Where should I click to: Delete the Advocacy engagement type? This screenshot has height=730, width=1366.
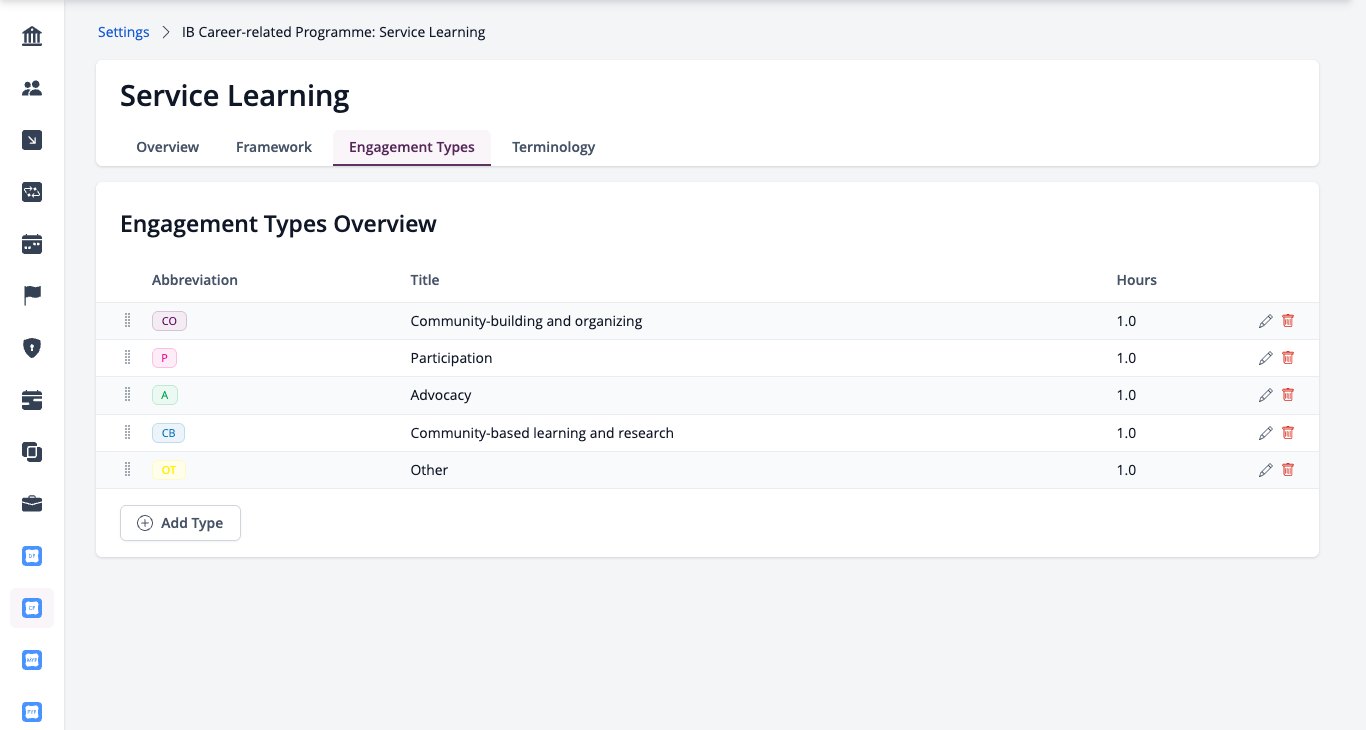[x=1288, y=395]
